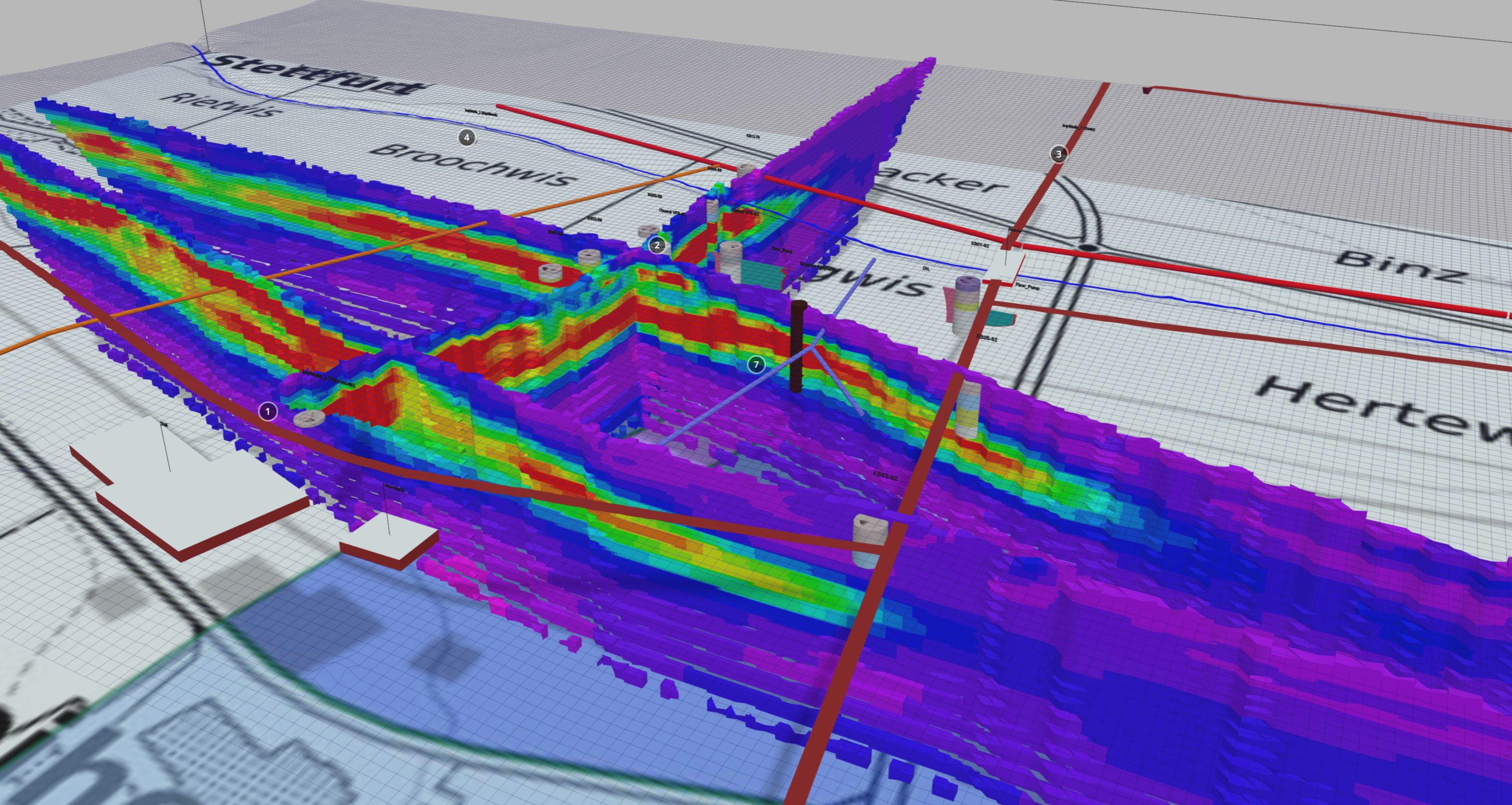
Task: Select the circular marker labeled 3
Action: 1058,154
